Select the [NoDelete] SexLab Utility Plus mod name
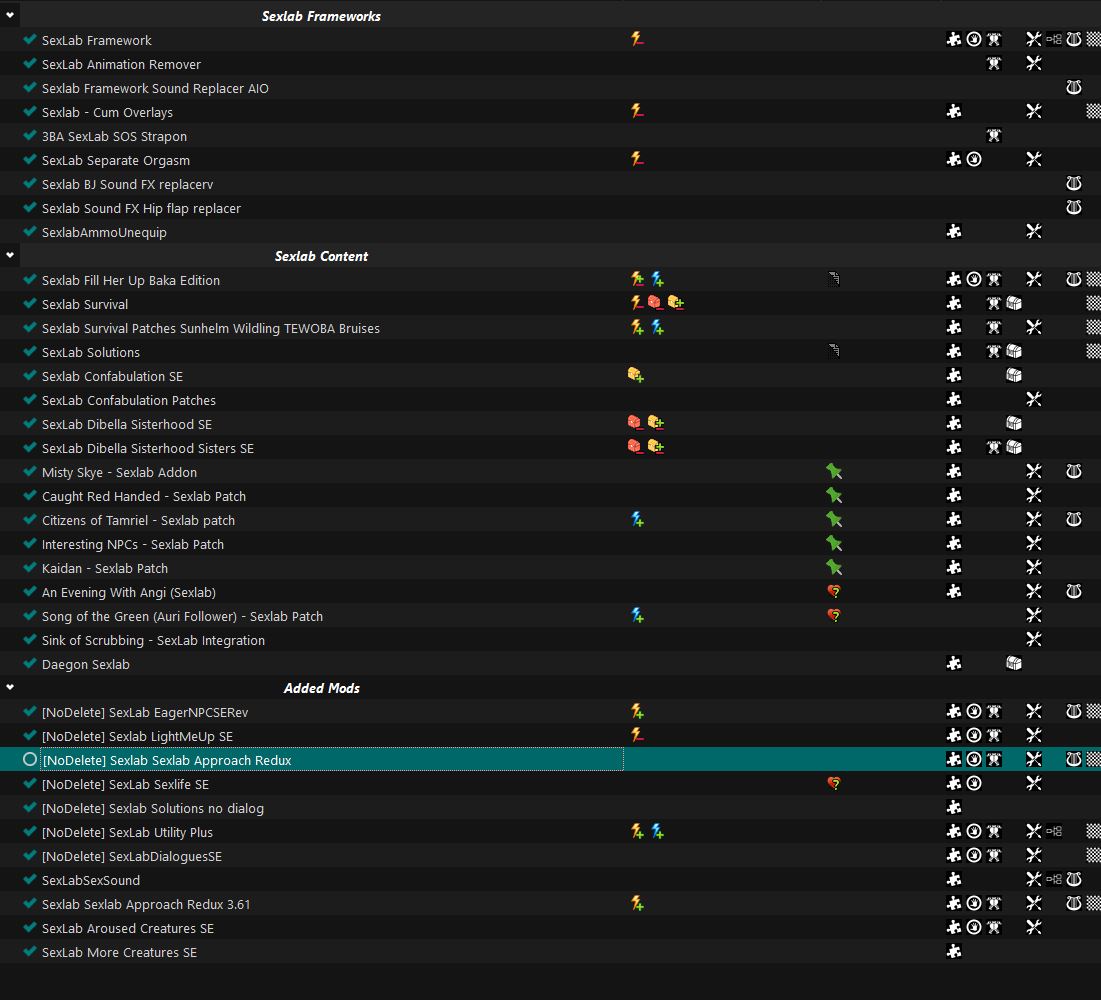Viewport: 1101px width, 1000px height. 127,832
